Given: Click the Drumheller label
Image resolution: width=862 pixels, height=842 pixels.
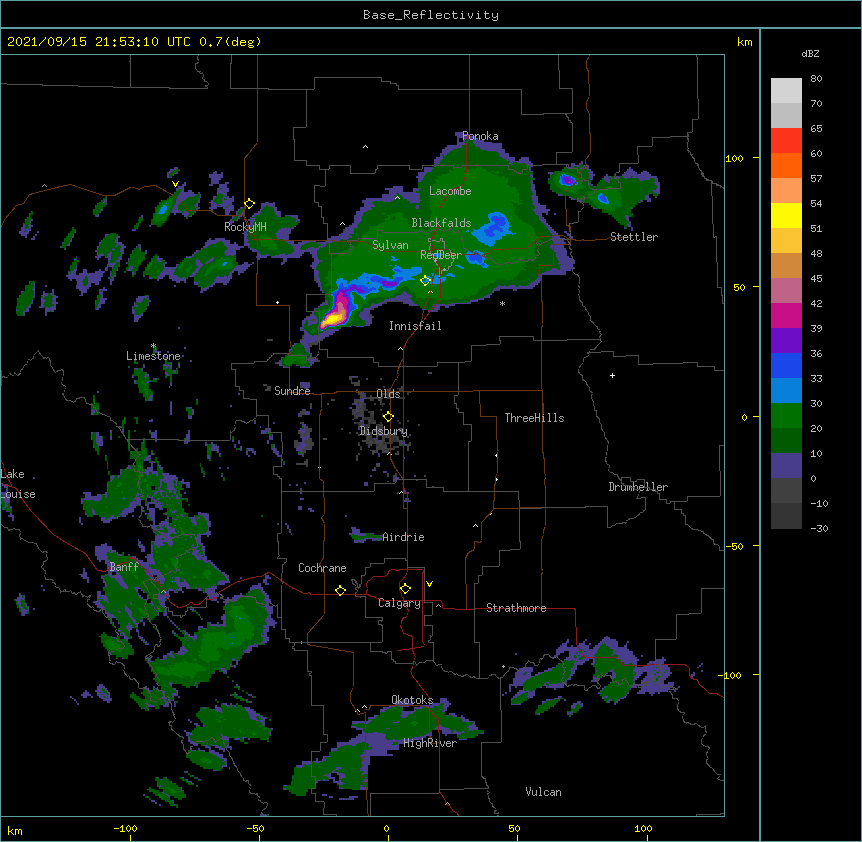Looking at the screenshot, I should coord(638,487).
